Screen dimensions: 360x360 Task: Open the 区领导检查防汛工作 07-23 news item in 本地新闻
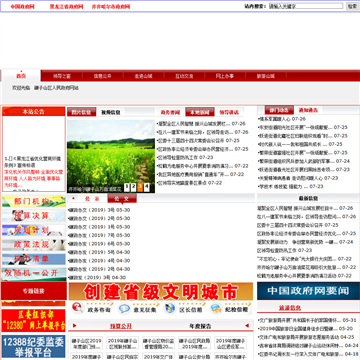pos(186,157)
